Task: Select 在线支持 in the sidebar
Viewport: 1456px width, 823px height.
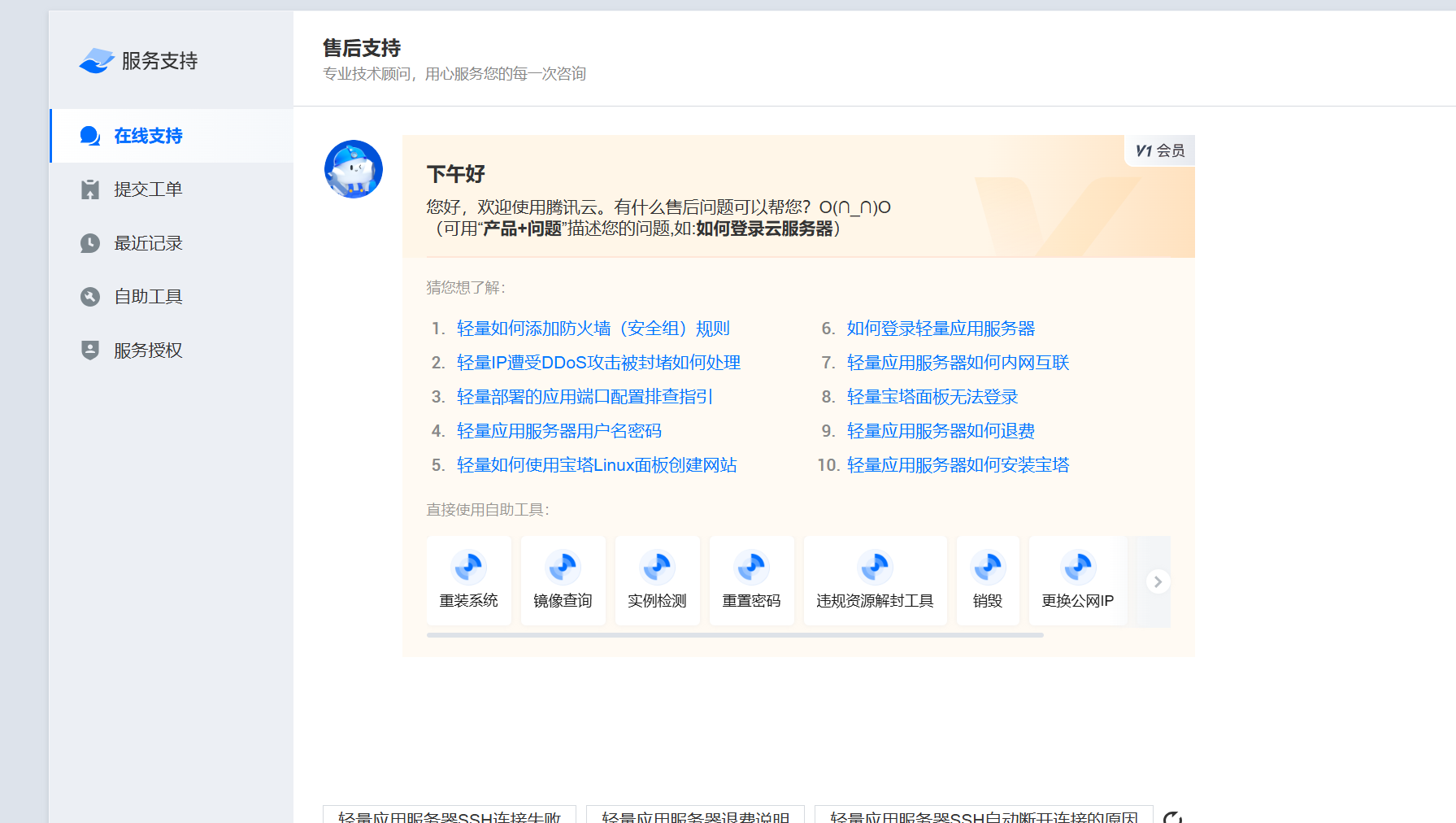Action: 147,136
